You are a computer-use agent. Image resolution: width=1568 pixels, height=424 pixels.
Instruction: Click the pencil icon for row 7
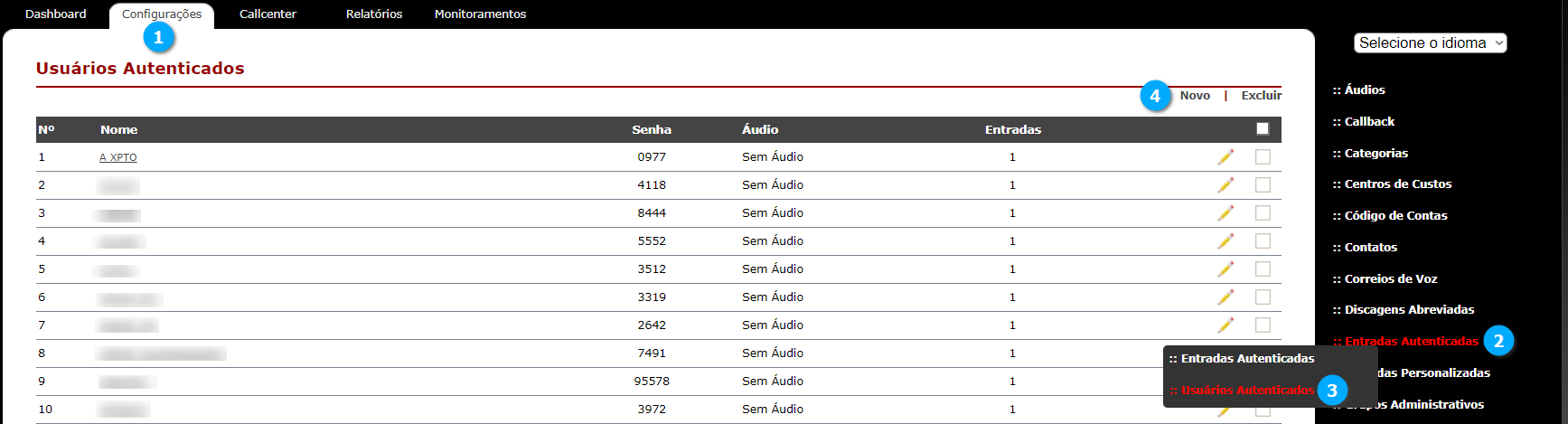point(1225,325)
